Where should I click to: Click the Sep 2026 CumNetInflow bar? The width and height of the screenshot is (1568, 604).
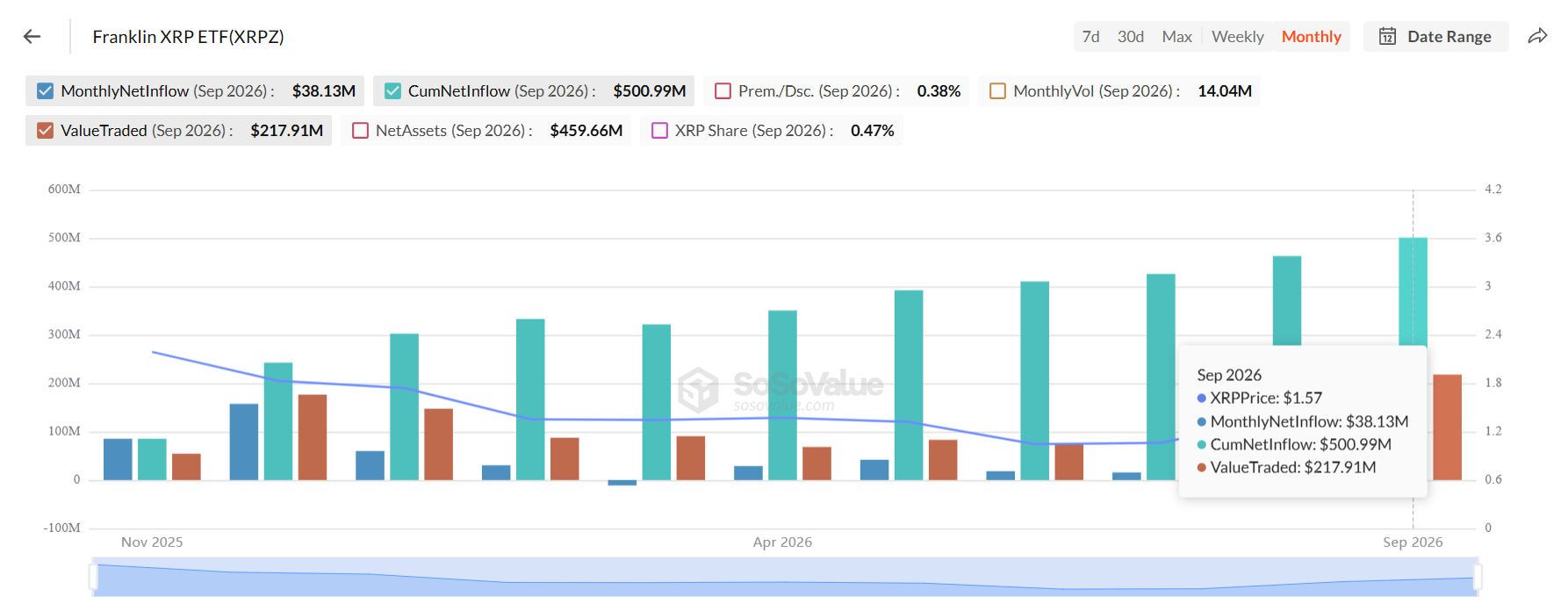[x=1413, y=291]
